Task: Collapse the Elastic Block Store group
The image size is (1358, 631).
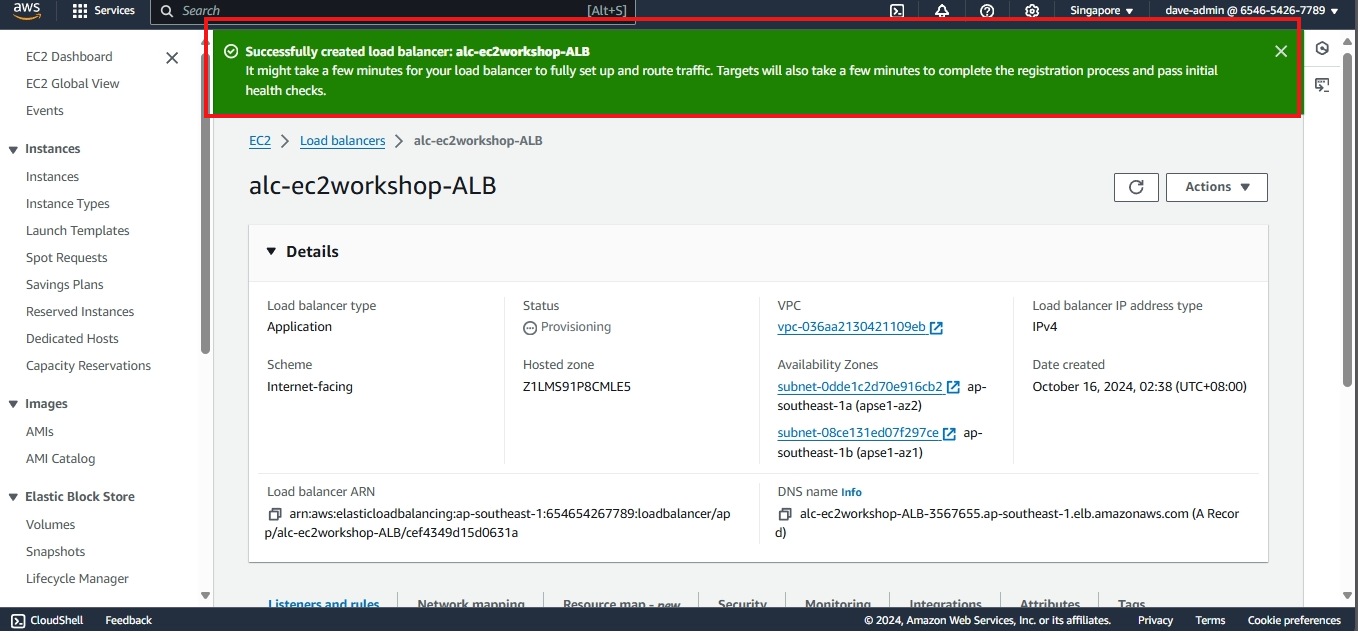Action: click(13, 497)
